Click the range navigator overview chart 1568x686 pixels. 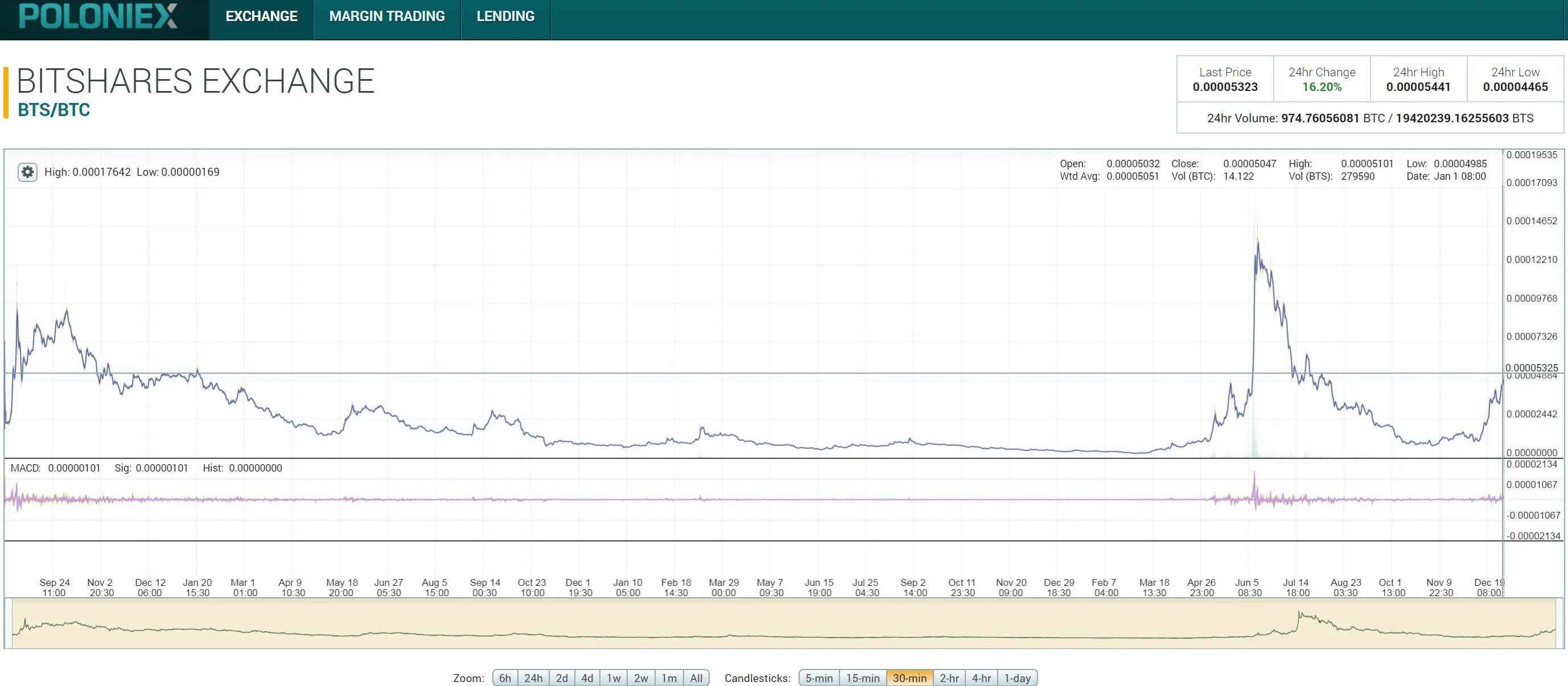point(783,623)
